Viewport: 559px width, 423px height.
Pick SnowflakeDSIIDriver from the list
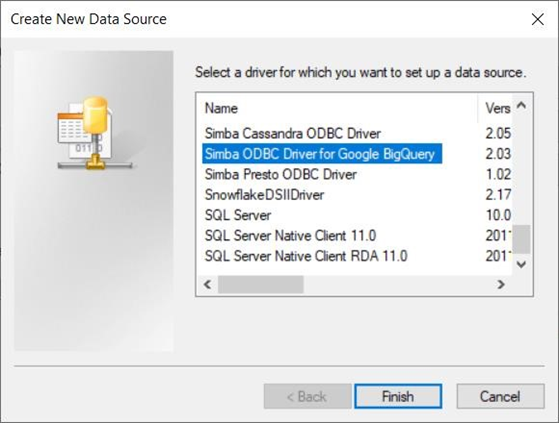pyautogui.click(x=264, y=195)
